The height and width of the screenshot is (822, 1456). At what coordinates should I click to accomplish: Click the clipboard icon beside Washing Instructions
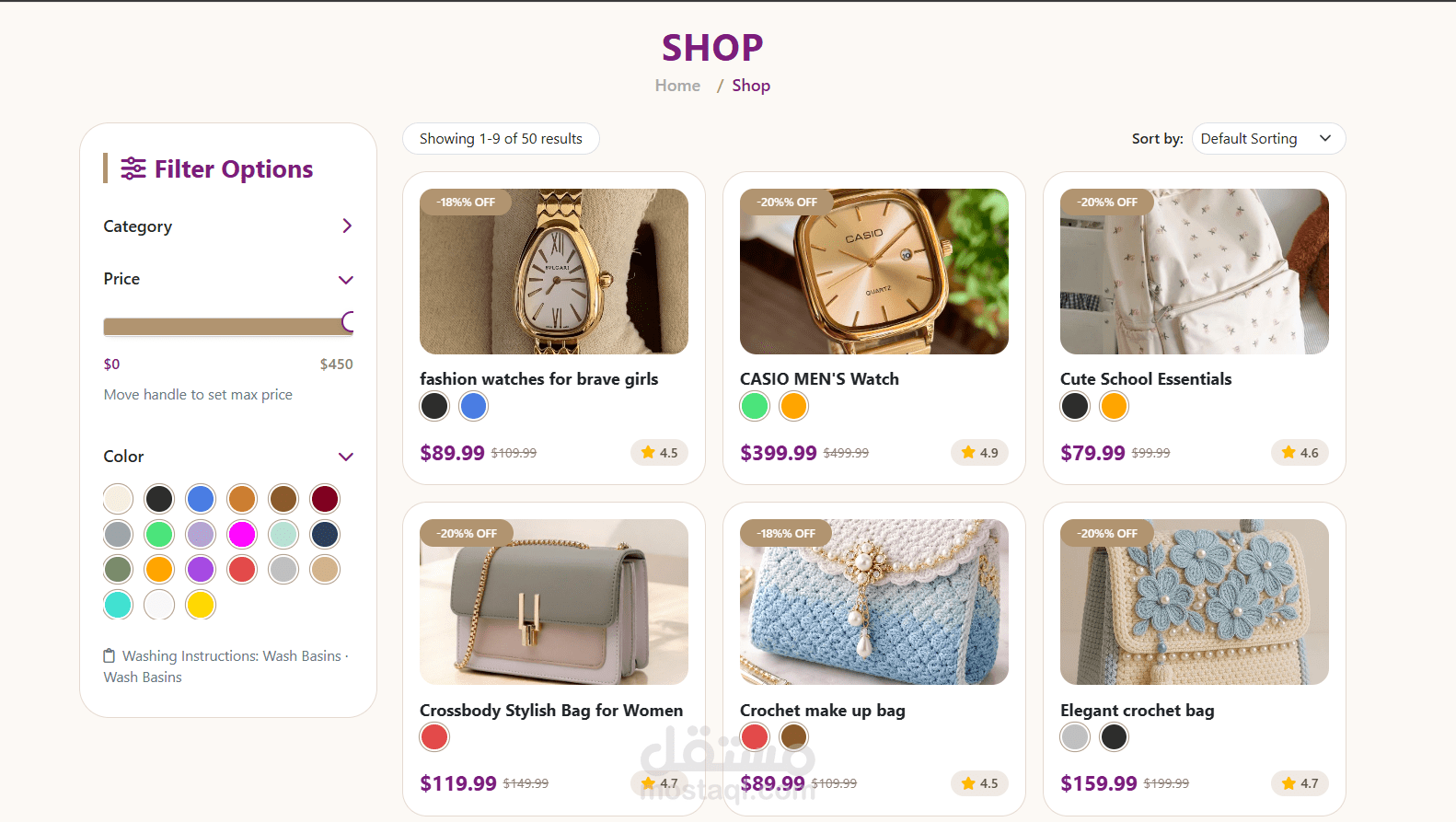click(x=110, y=656)
